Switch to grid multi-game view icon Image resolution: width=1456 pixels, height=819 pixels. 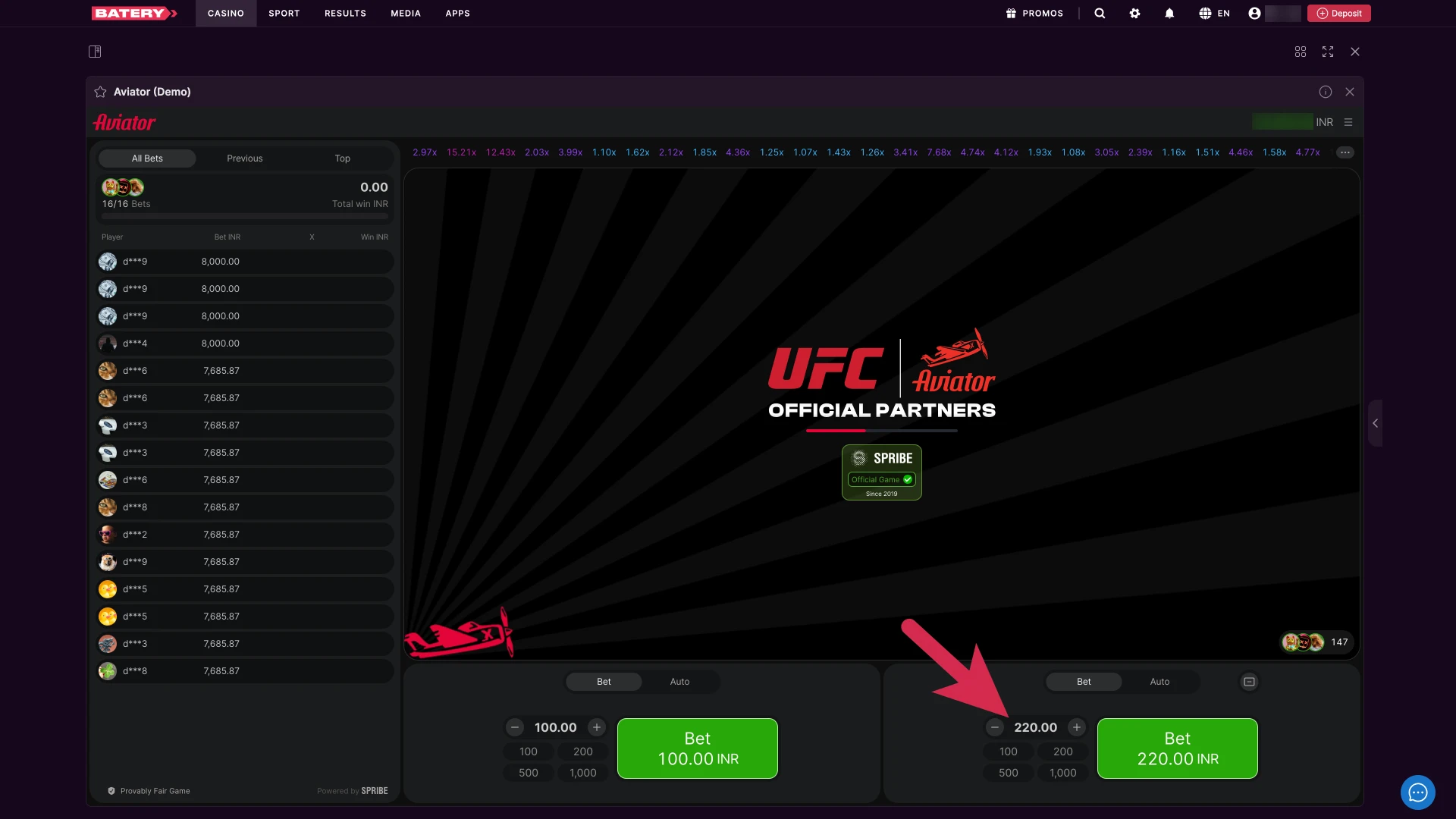point(1301,52)
